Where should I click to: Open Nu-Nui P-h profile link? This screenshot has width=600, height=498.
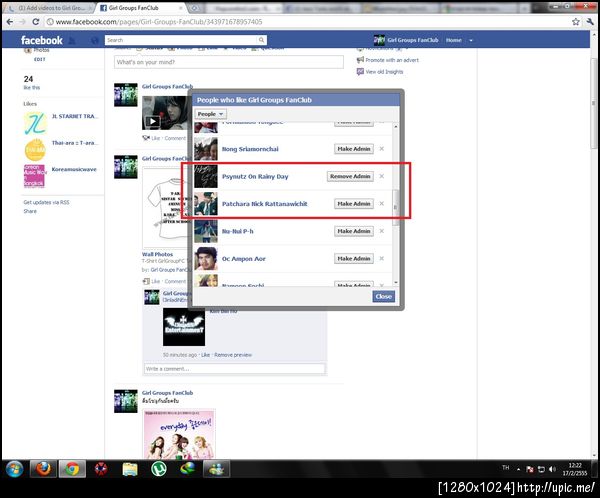click(x=238, y=231)
